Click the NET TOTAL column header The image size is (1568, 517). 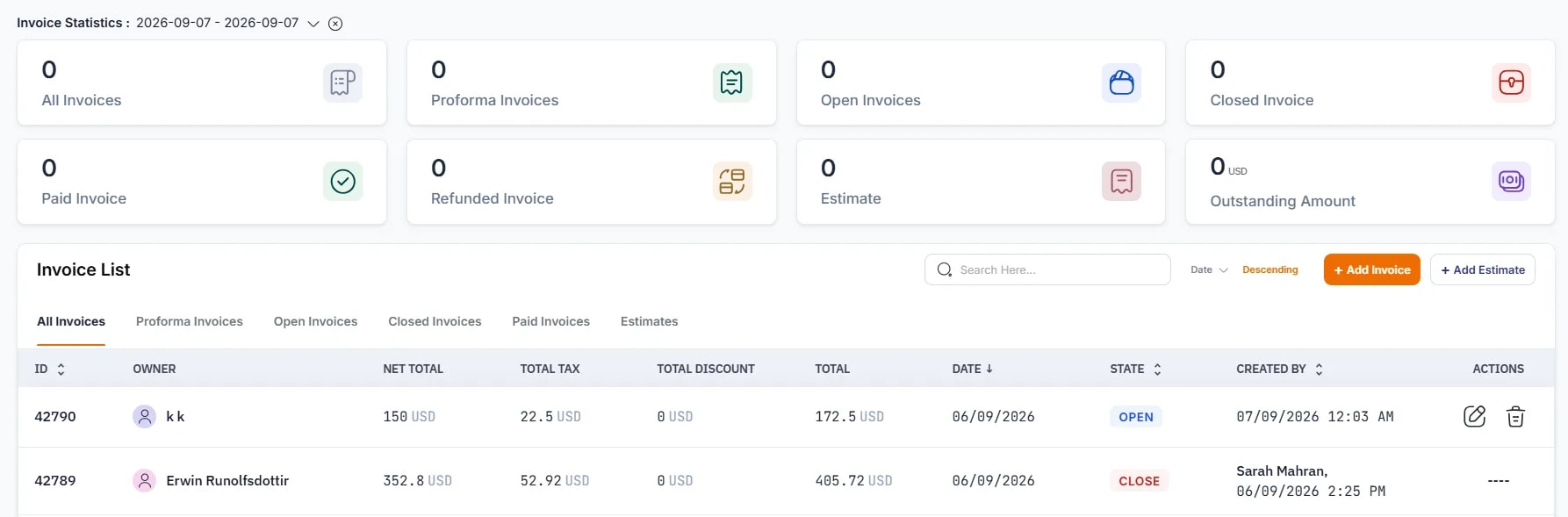[413, 369]
